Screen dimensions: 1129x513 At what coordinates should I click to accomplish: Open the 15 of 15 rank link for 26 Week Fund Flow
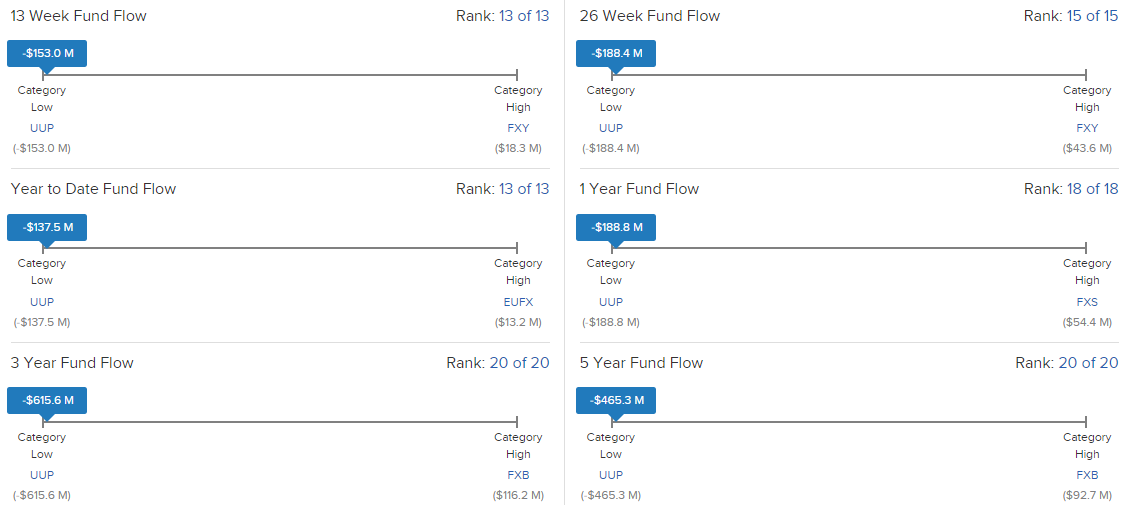point(1092,16)
